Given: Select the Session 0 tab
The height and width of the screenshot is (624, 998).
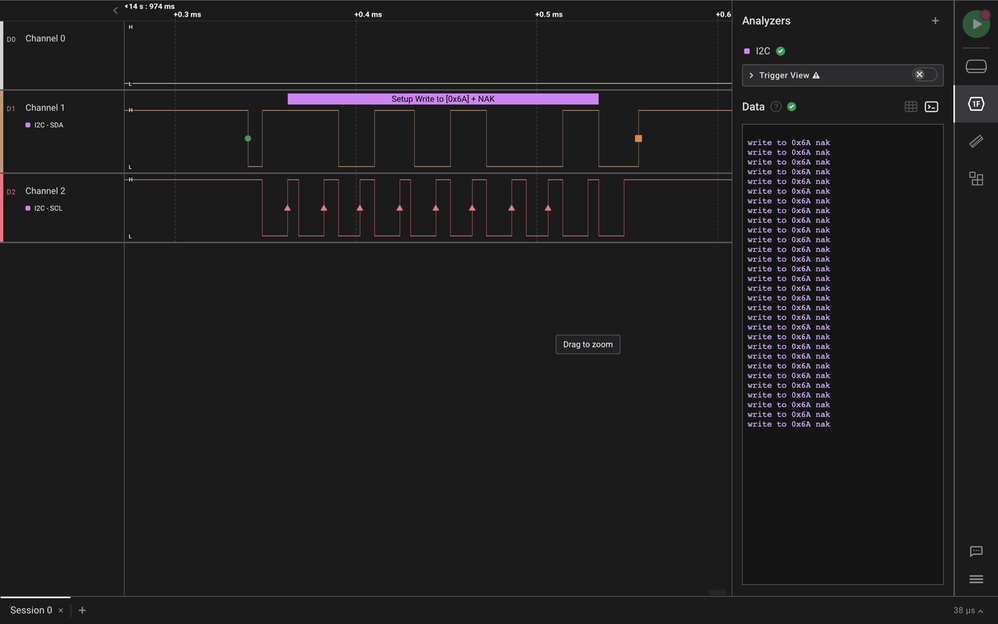Looking at the screenshot, I should [x=31, y=610].
